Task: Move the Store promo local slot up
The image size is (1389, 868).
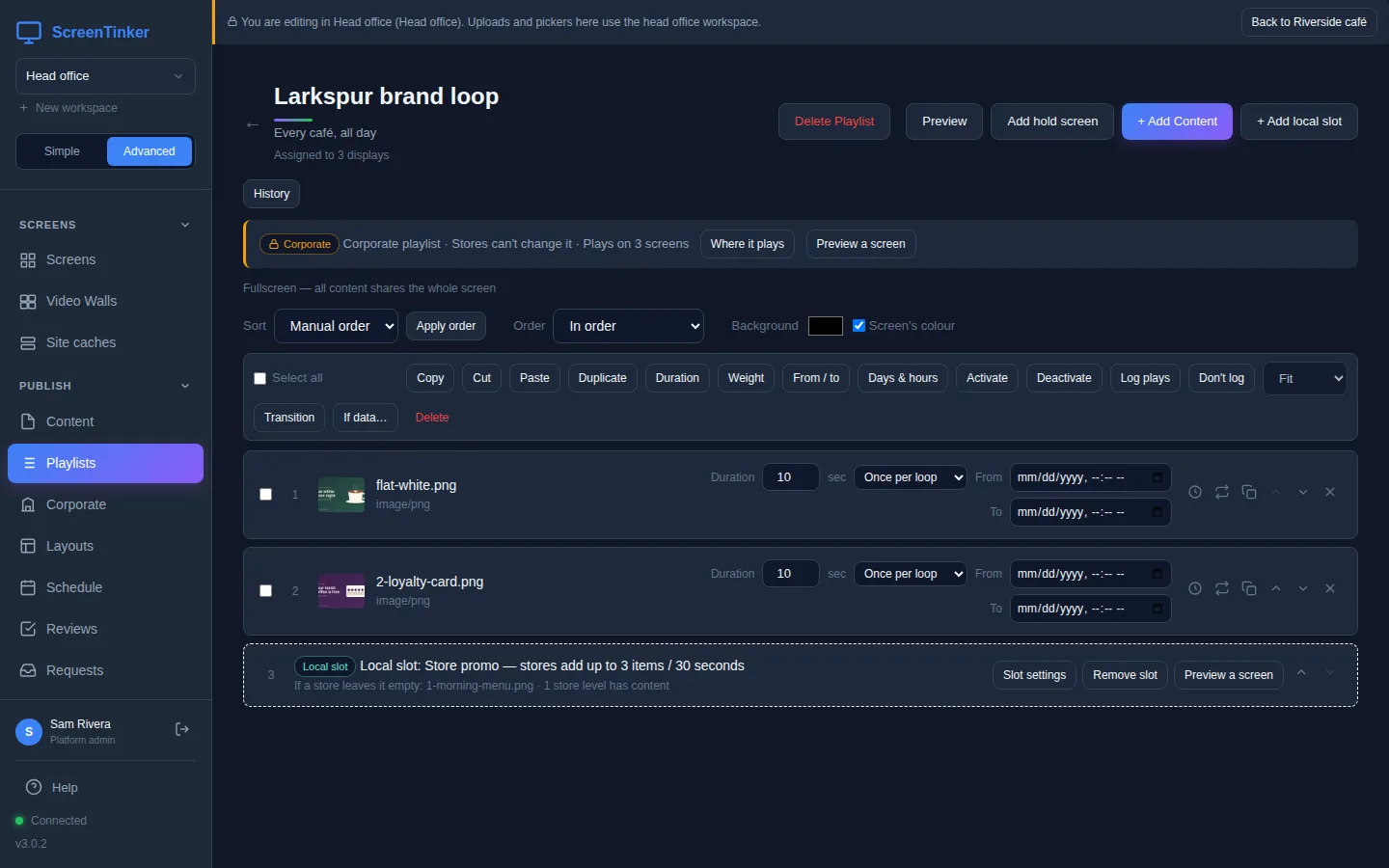Action: click(x=1301, y=673)
